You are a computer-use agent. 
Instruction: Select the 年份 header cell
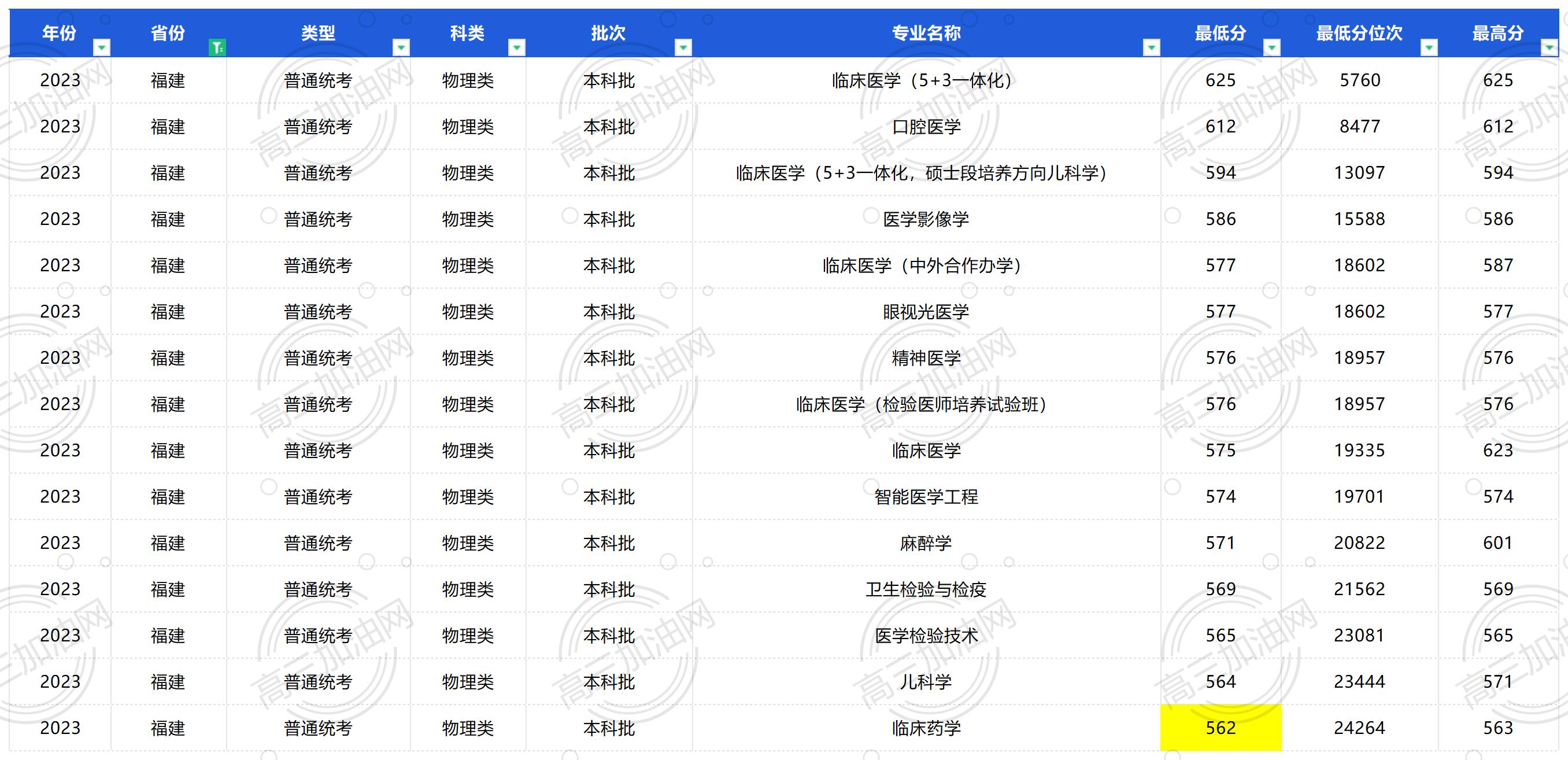[x=60, y=33]
